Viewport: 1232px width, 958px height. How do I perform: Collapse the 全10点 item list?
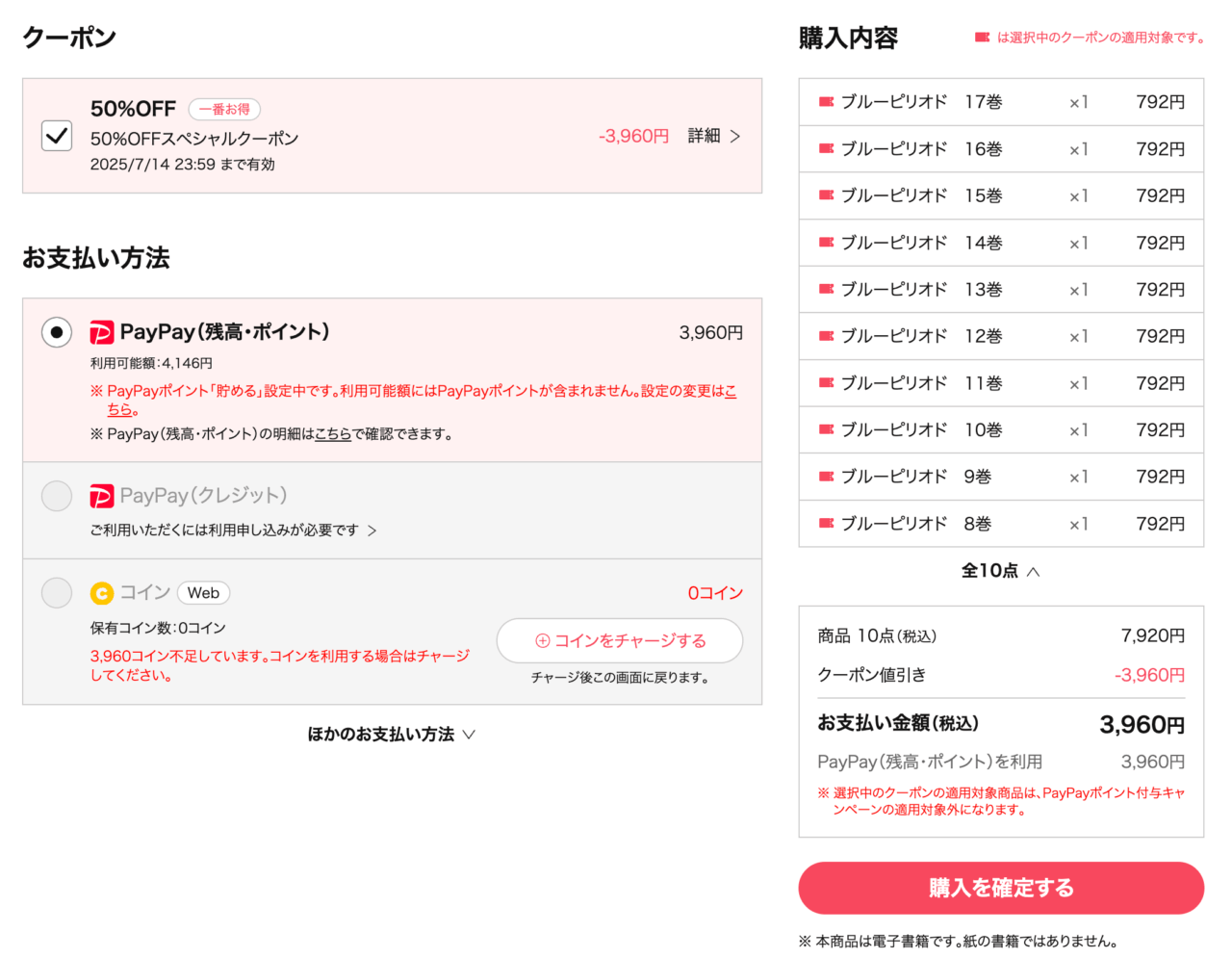(x=1001, y=571)
